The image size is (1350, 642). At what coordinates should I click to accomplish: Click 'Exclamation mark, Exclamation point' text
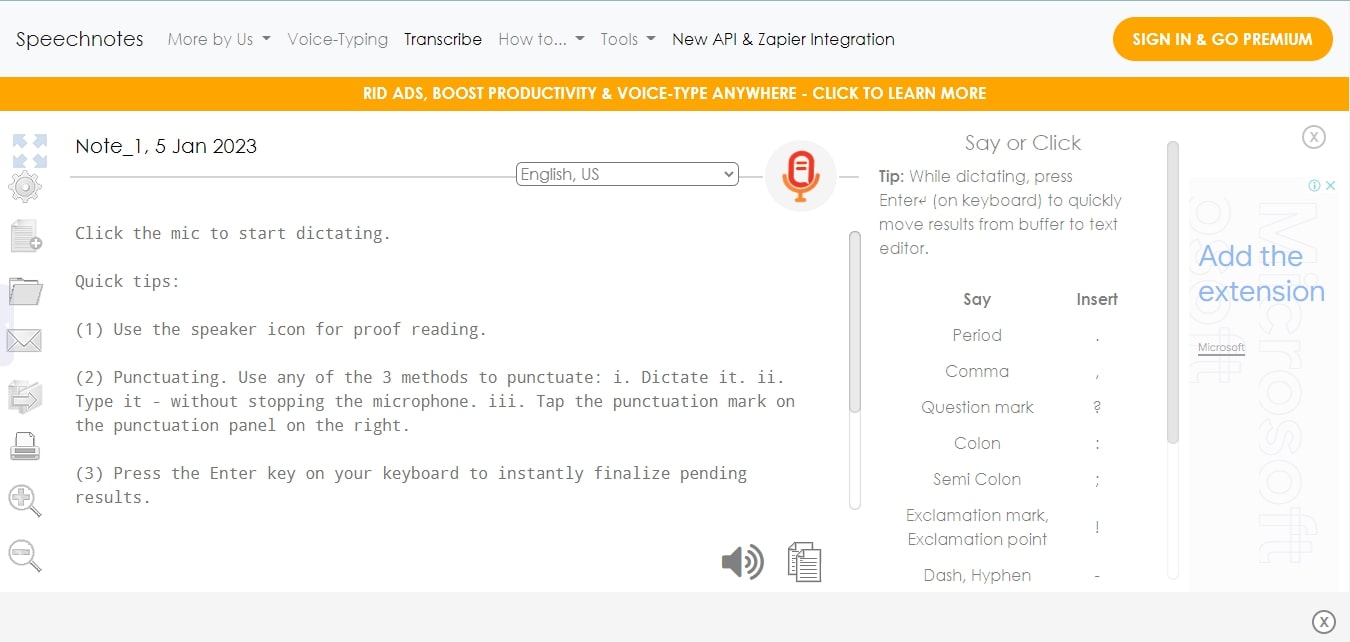[977, 527]
